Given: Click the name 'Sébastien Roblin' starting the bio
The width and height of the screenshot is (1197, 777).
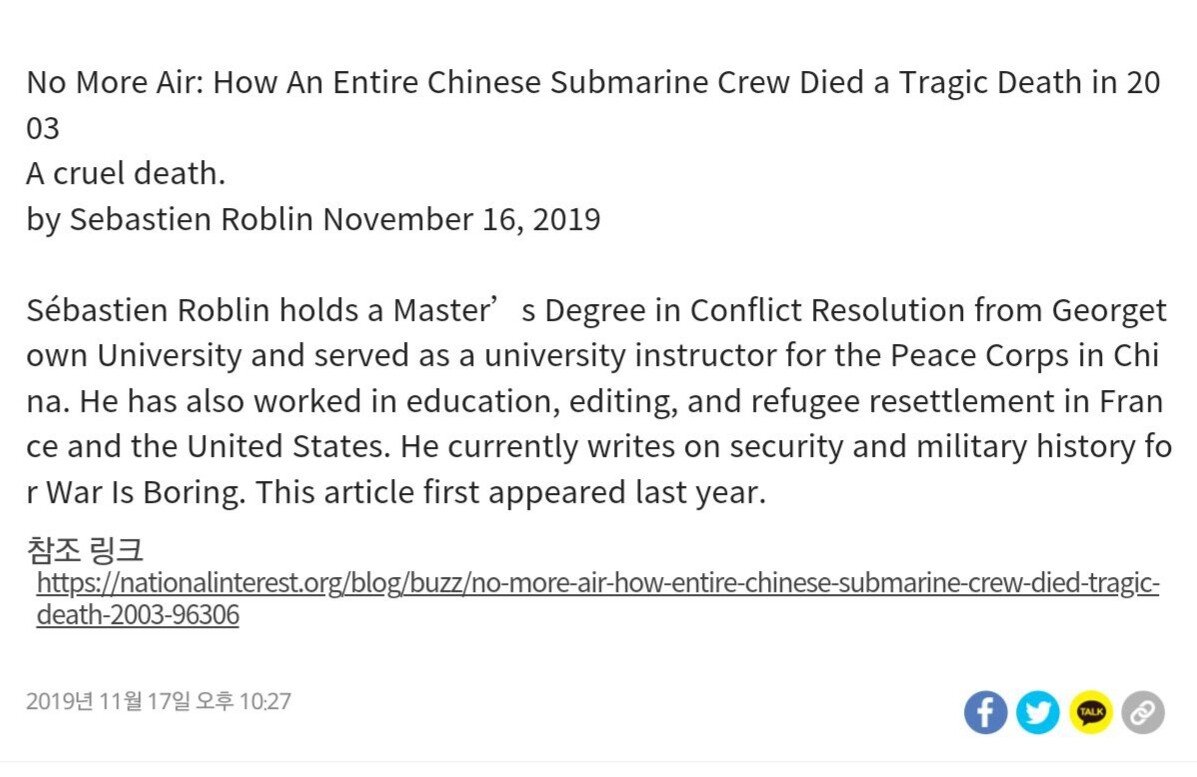Looking at the screenshot, I should [x=148, y=311].
